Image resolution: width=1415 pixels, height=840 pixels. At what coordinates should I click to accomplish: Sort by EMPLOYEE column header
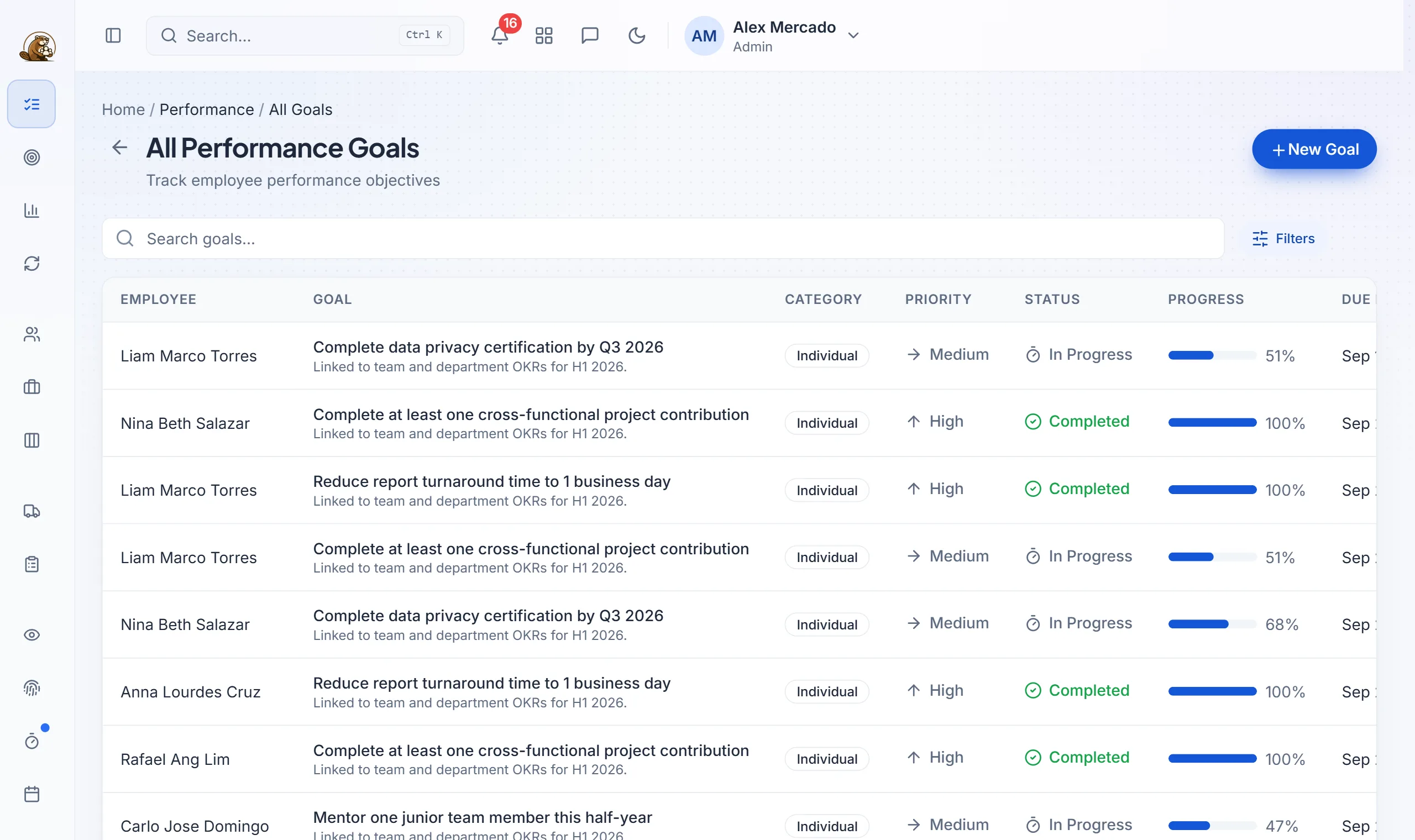[159, 299]
